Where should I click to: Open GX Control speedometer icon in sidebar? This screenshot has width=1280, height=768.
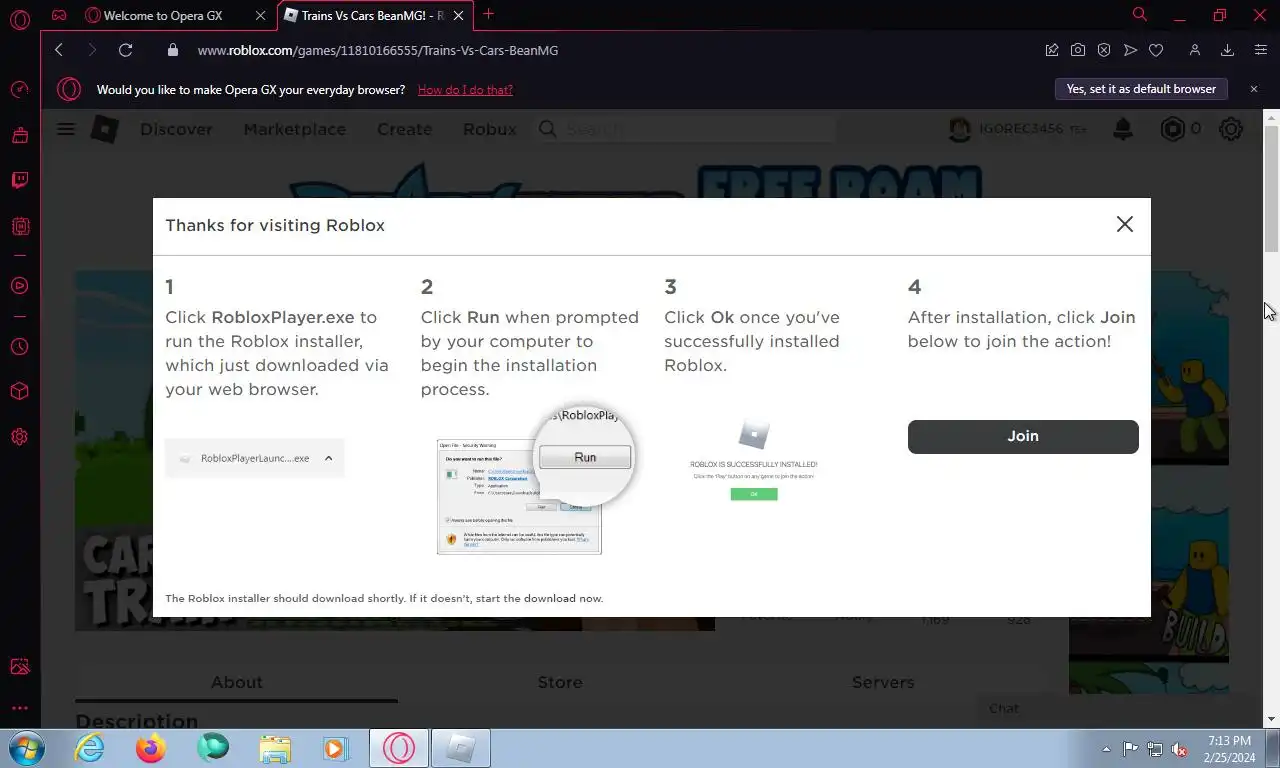click(x=19, y=90)
